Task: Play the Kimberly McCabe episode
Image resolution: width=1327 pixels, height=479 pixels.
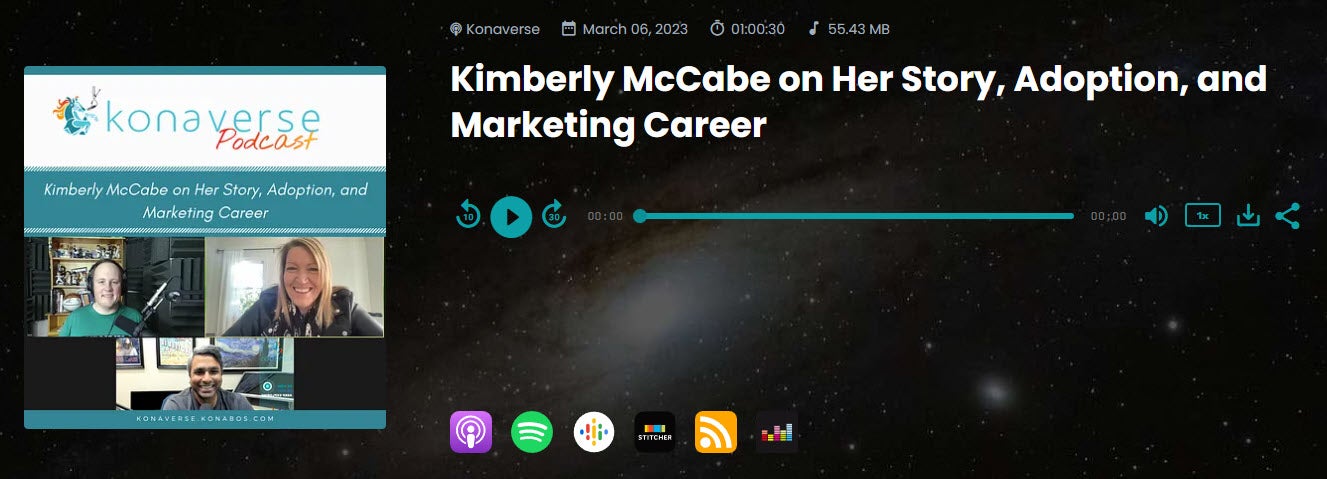Action: click(x=511, y=216)
